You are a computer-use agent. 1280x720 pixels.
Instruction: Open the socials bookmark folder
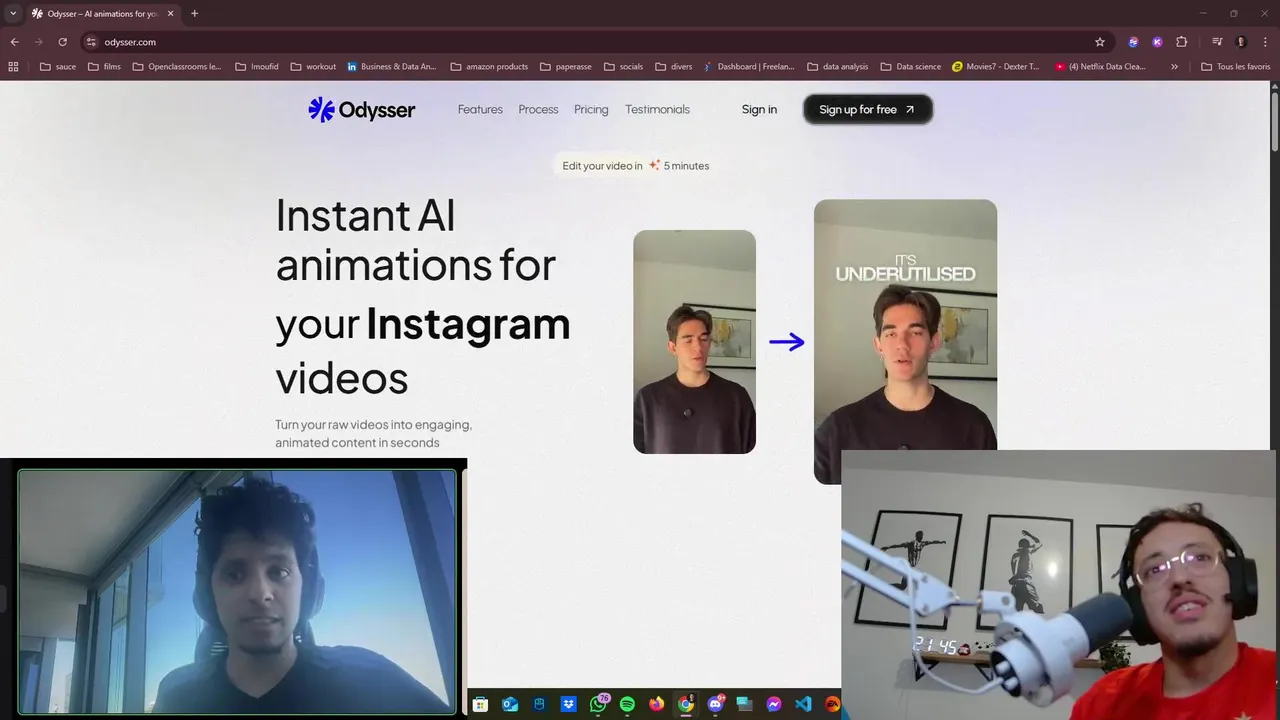pos(623,67)
